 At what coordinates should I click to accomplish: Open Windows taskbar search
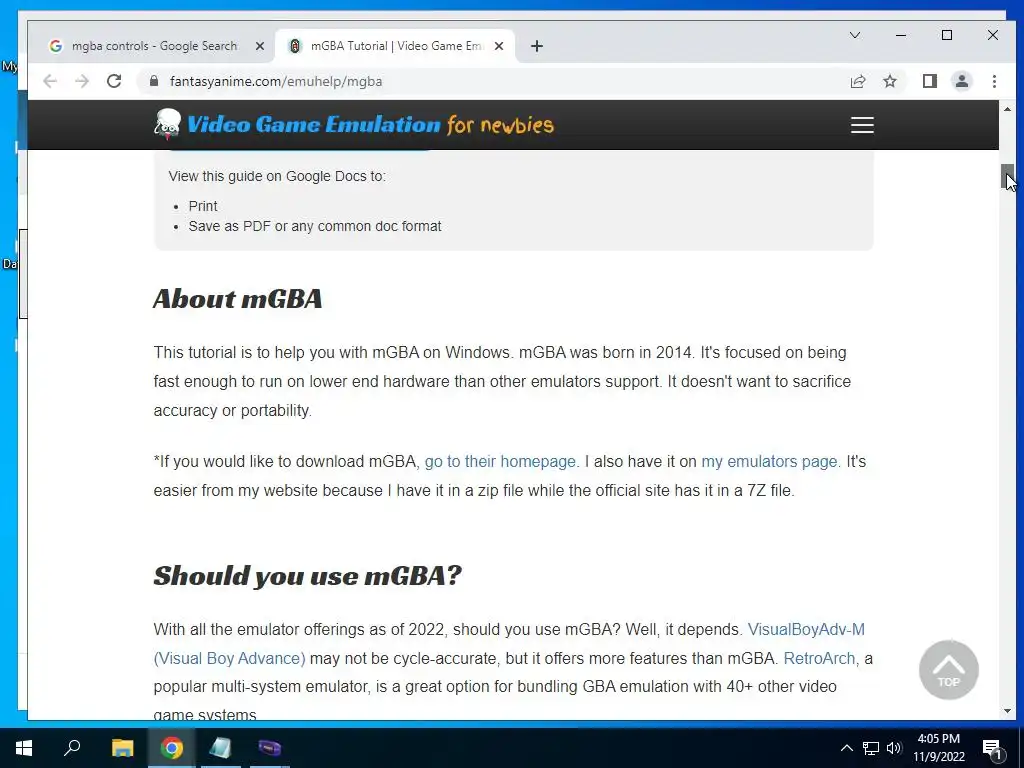click(x=72, y=748)
